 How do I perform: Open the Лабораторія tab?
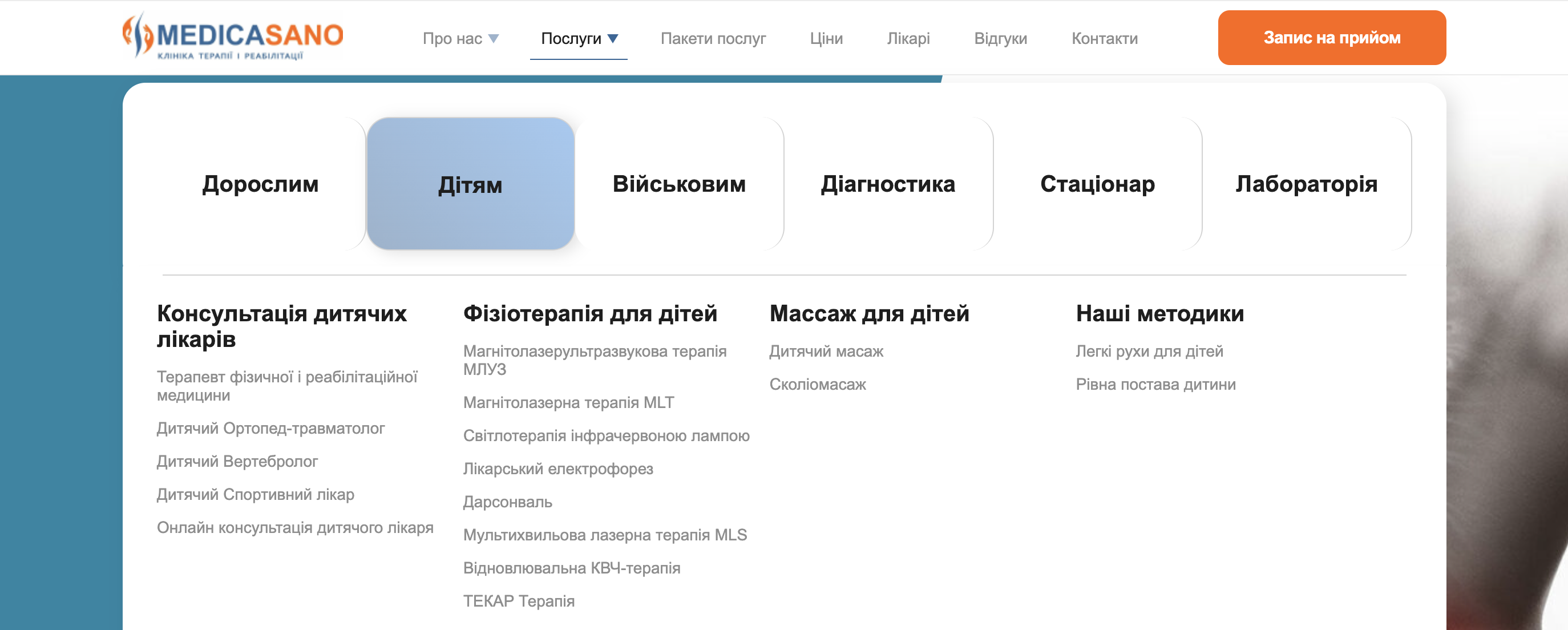coord(1306,184)
